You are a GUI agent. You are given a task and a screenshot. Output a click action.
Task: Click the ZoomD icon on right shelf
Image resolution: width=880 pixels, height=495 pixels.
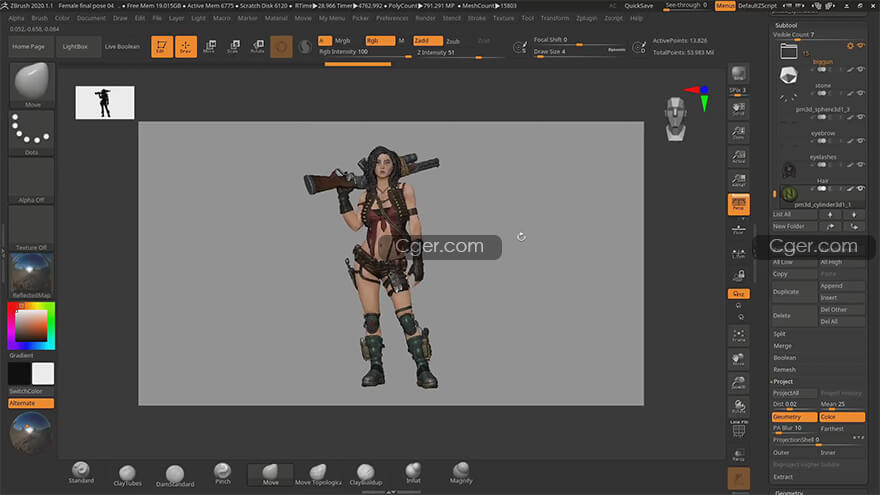click(x=739, y=383)
